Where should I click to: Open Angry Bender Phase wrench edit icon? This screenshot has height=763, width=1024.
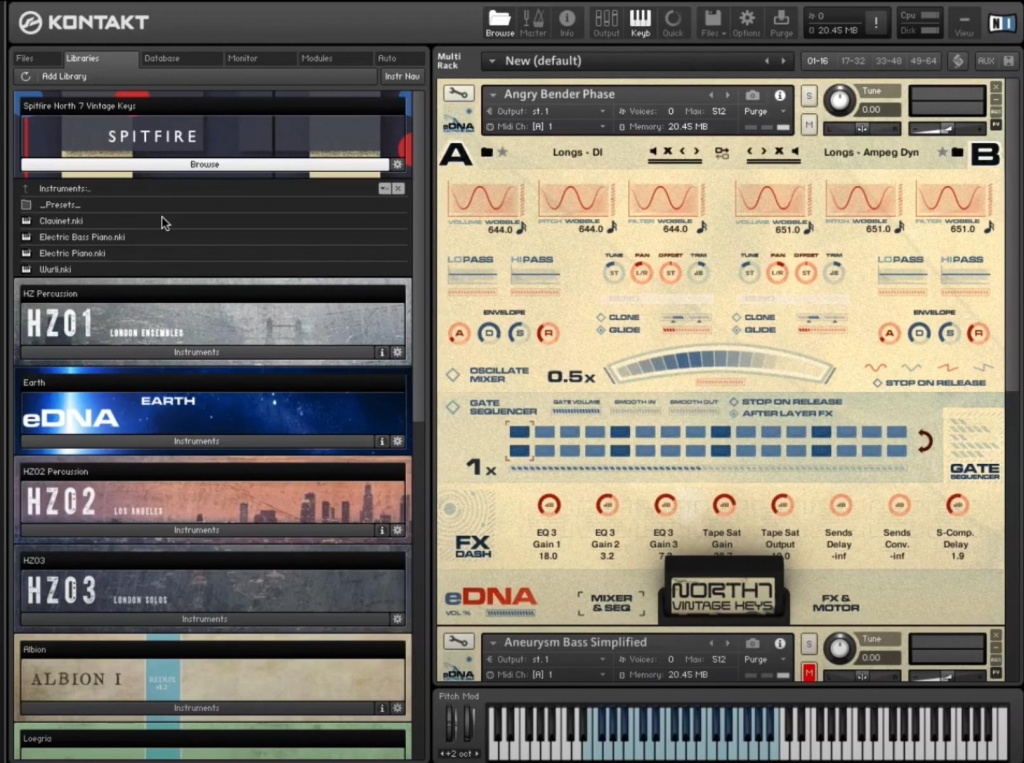pos(458,94)
